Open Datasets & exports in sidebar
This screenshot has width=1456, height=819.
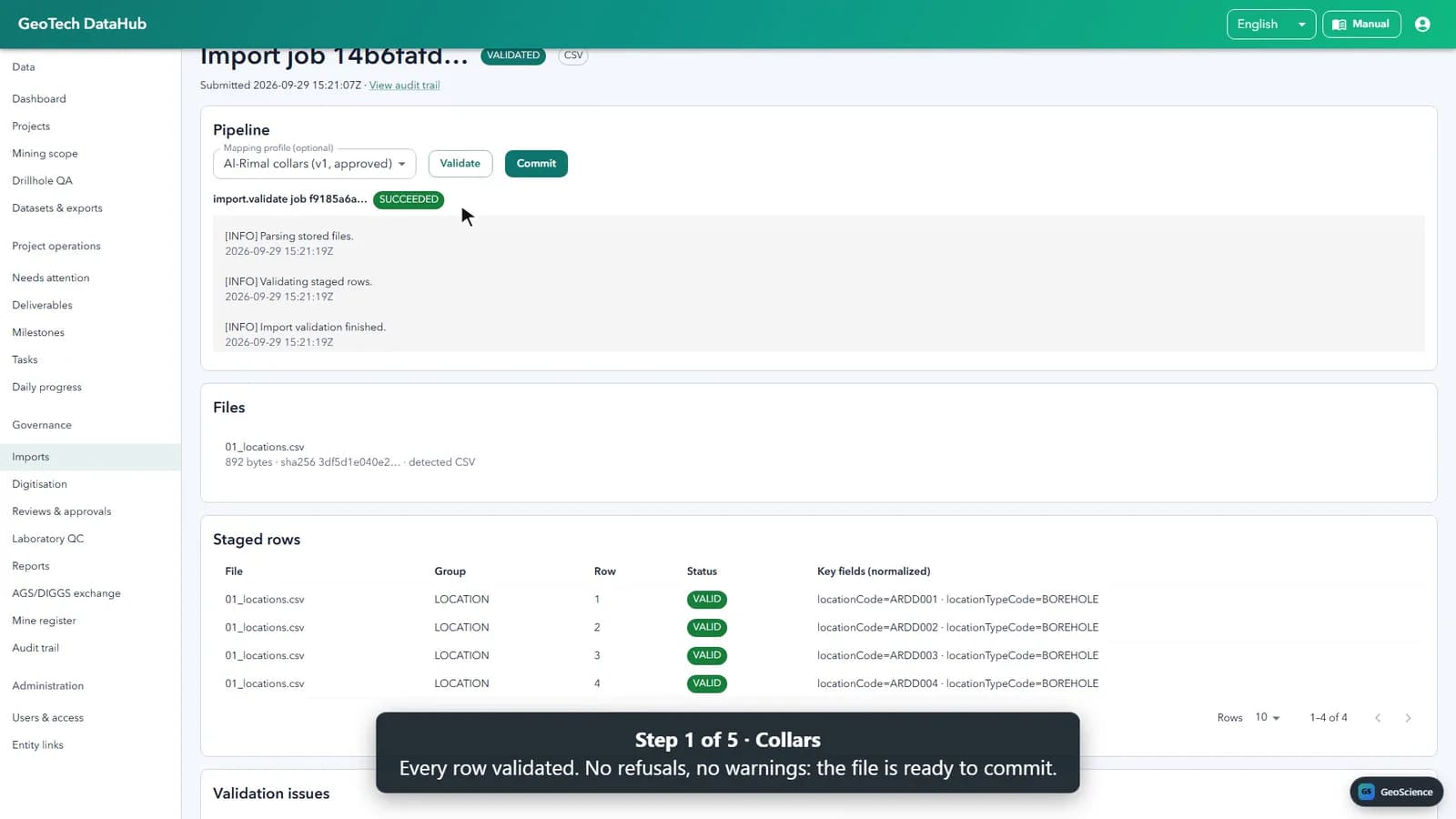pos(57,207)
